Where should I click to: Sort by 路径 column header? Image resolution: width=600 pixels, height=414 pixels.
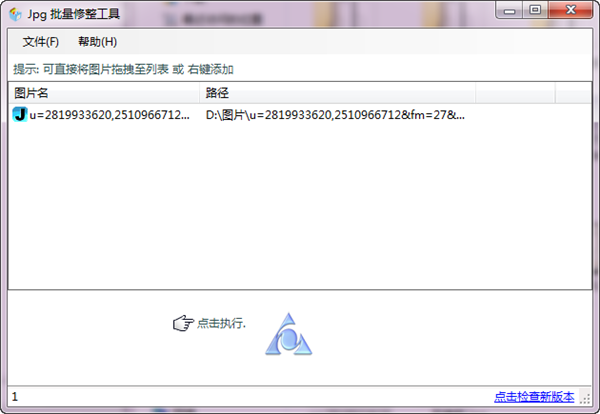337,93
